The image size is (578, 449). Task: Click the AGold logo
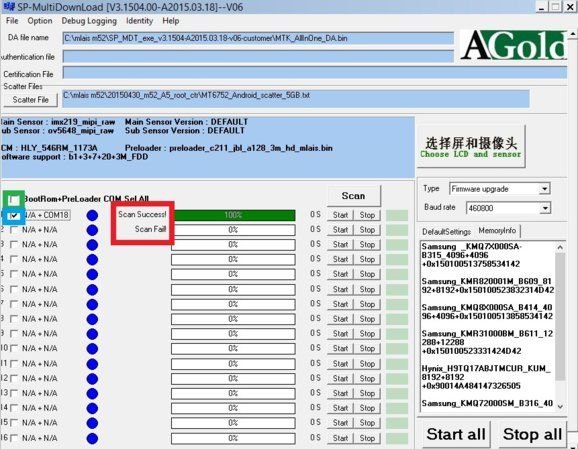[x=514, y=45]
